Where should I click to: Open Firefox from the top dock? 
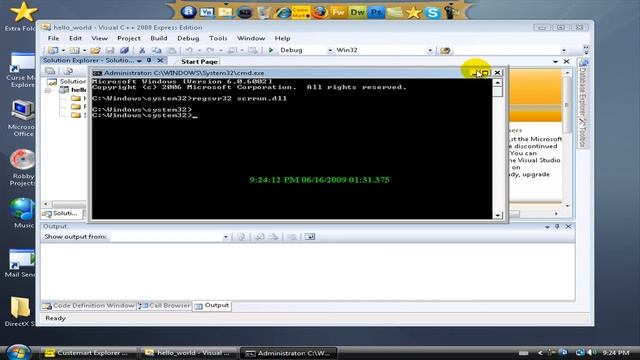point(320,12)
